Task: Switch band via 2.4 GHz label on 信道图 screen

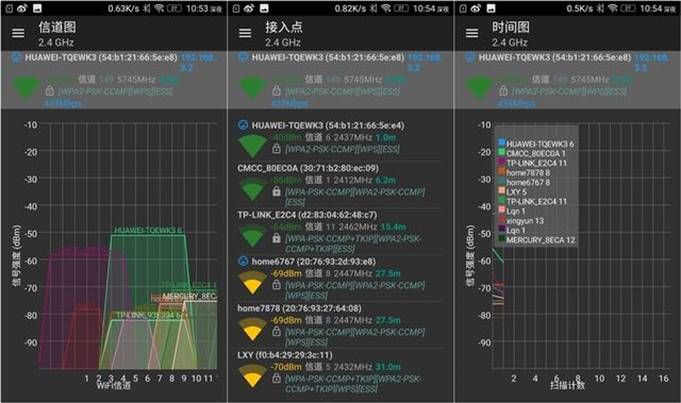Action: point(56,42)
